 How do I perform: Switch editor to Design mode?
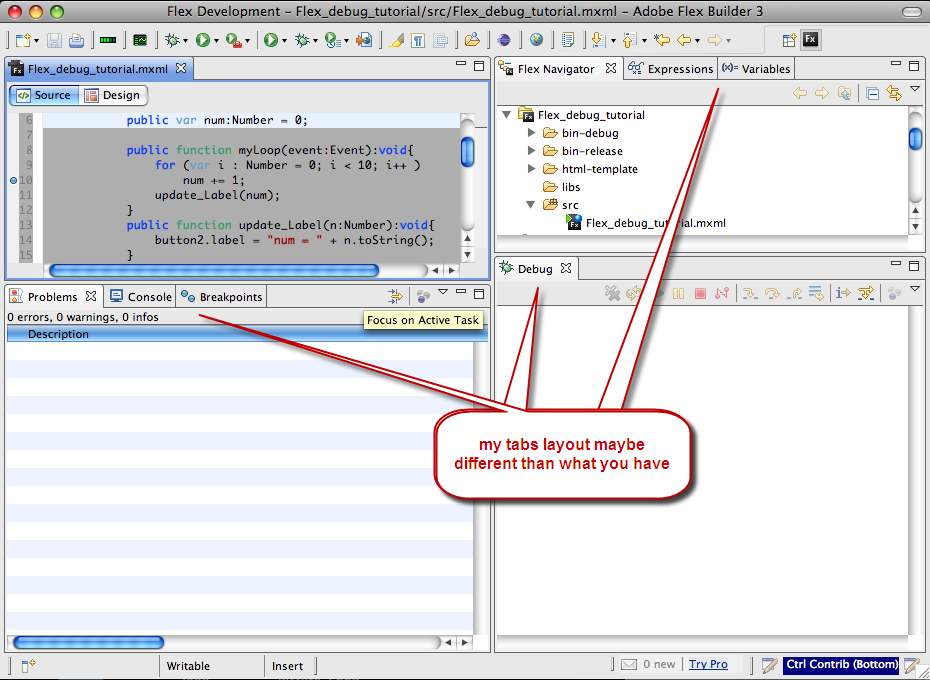112,95
